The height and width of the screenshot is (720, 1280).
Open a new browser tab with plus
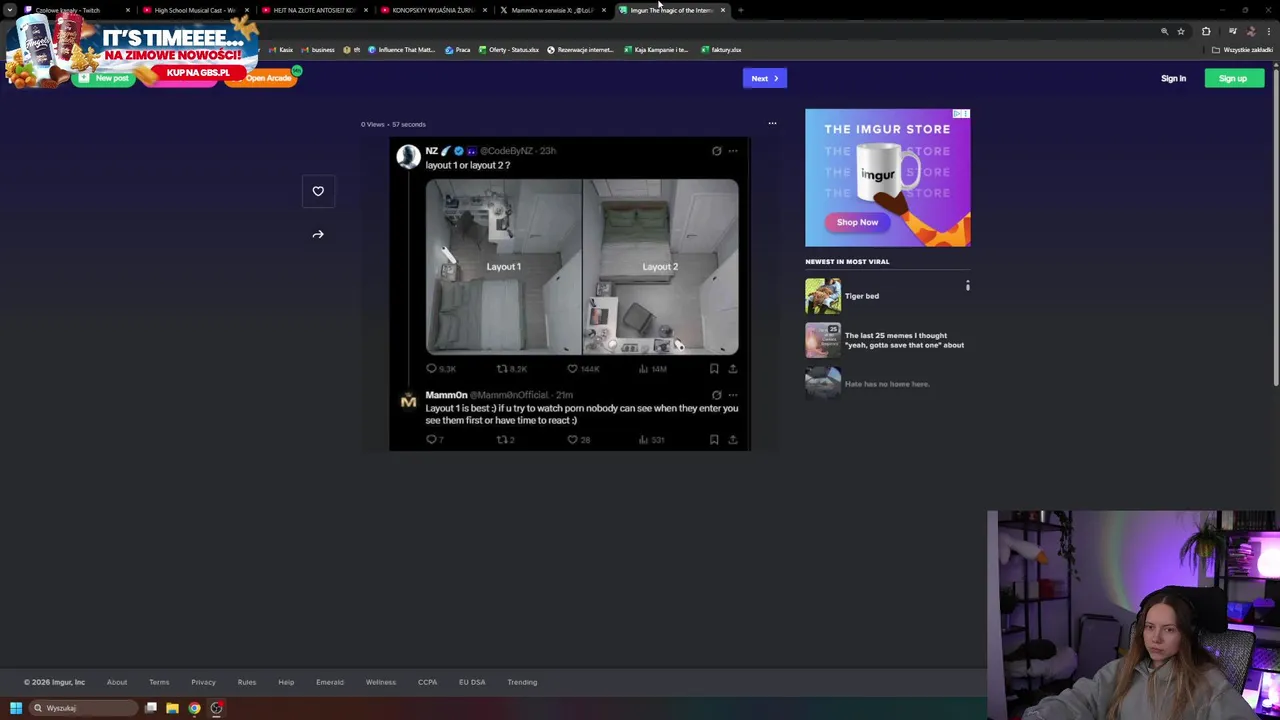[x=740, y=10]
